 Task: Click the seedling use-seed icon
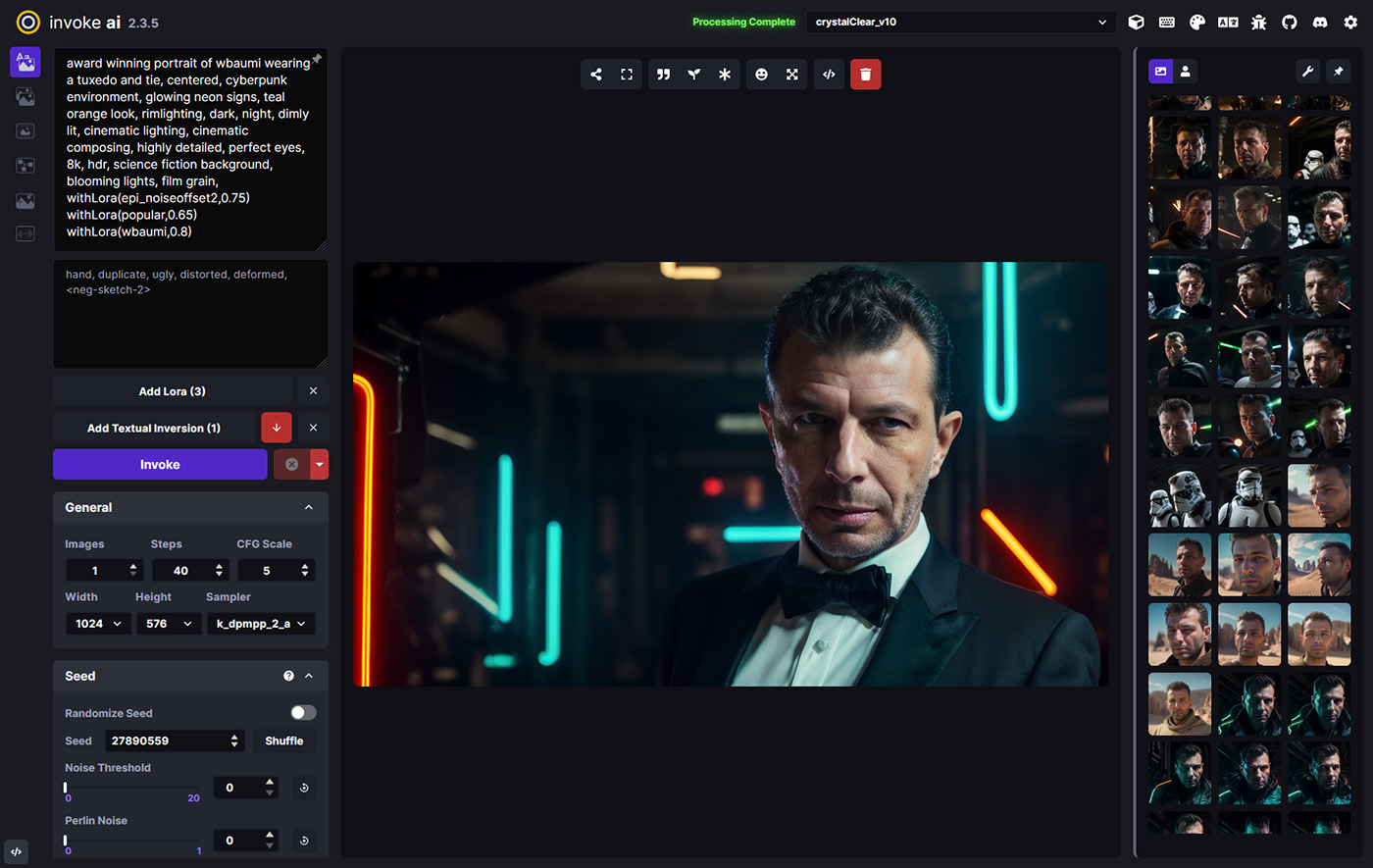pos(693,75)
